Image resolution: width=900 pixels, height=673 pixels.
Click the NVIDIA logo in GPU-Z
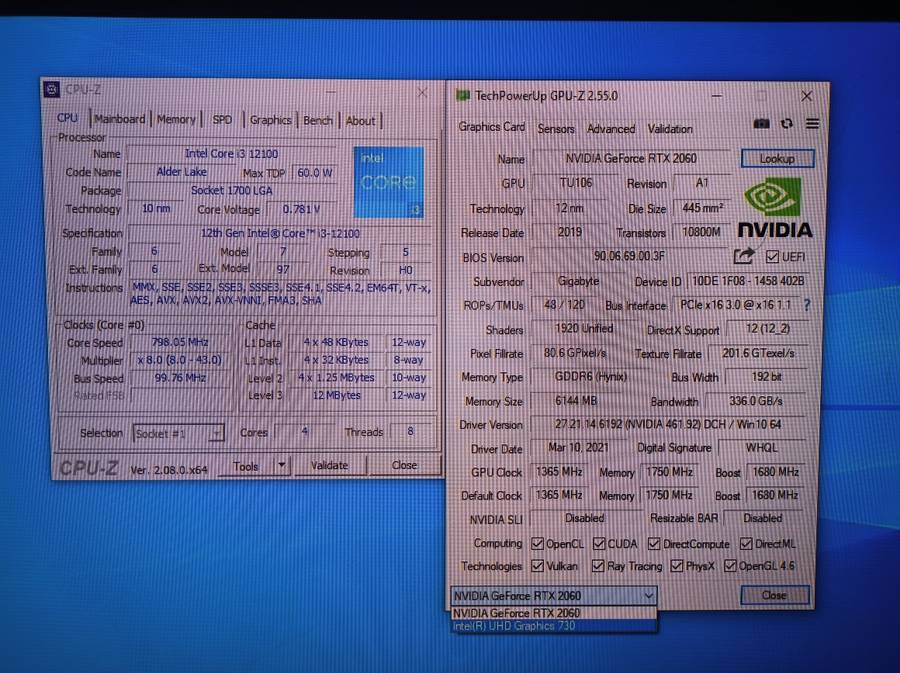click(x=775, y=208)
